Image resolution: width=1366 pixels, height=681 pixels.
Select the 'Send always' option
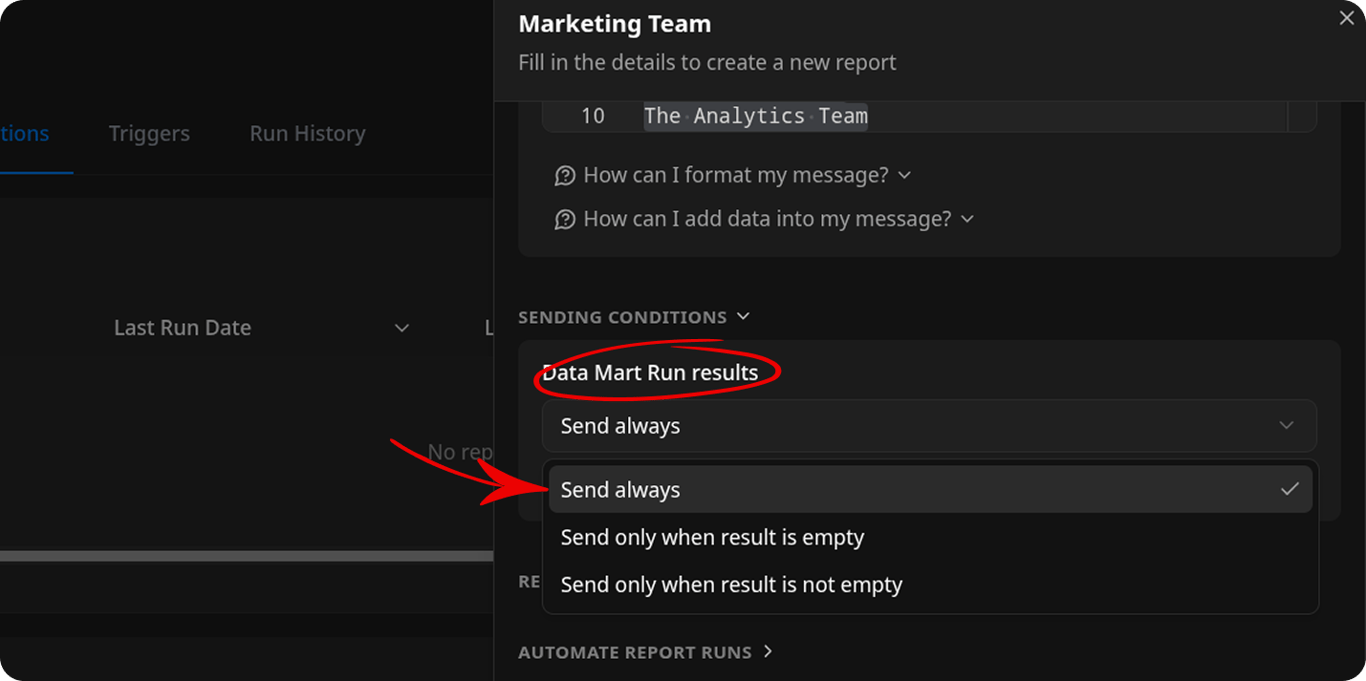(930, 490)
